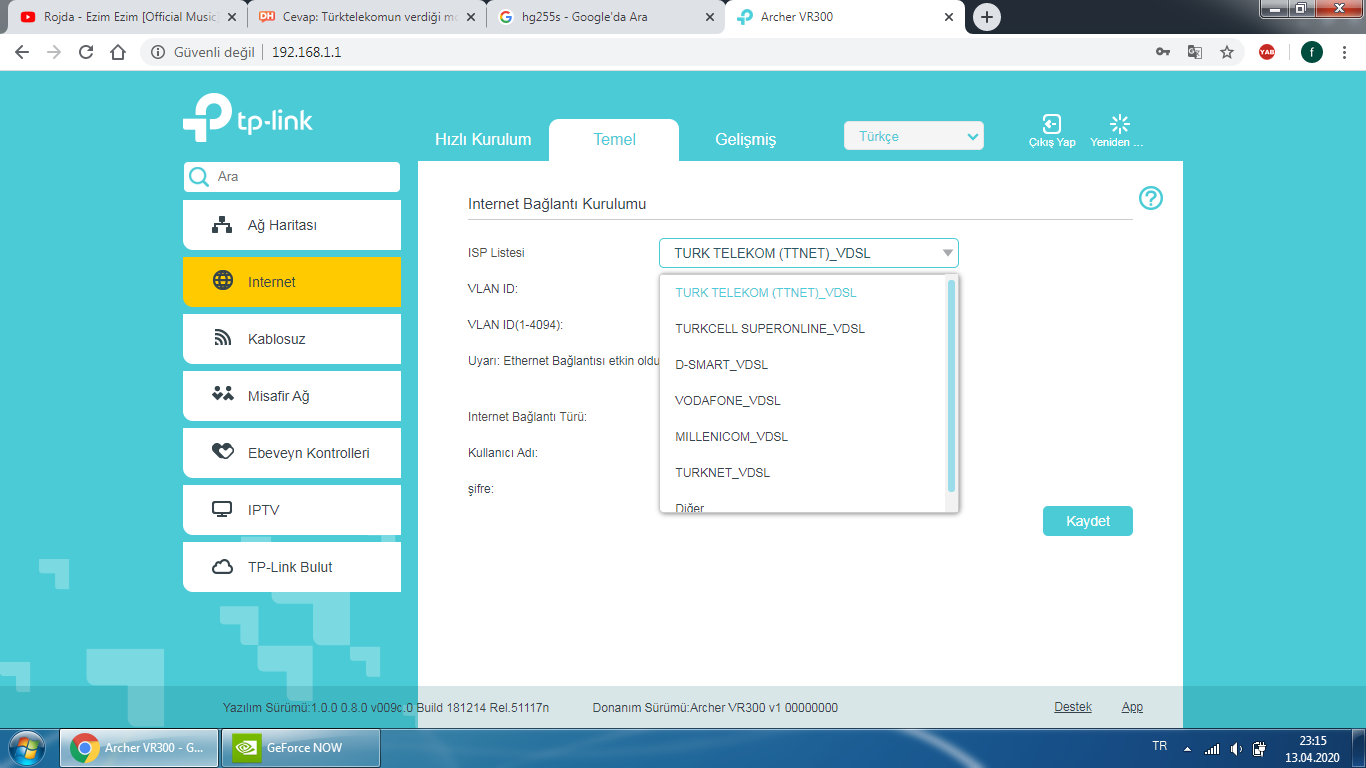This screenshot has width=1366, height=768.
Task: Show hidden tray icons arrow
Action: tap(1188, 748)
